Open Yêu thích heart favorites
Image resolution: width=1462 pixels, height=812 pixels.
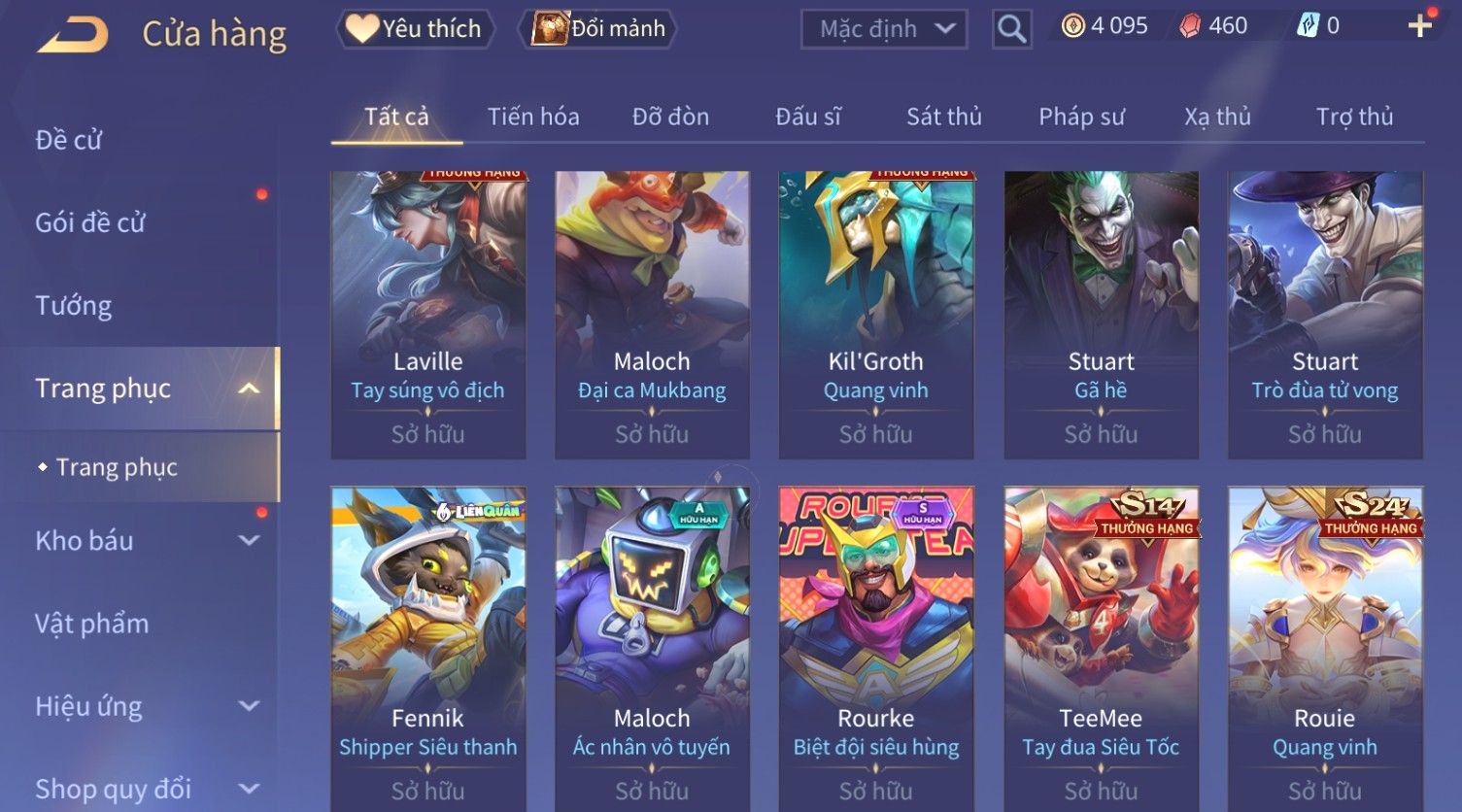click(415, 29)
